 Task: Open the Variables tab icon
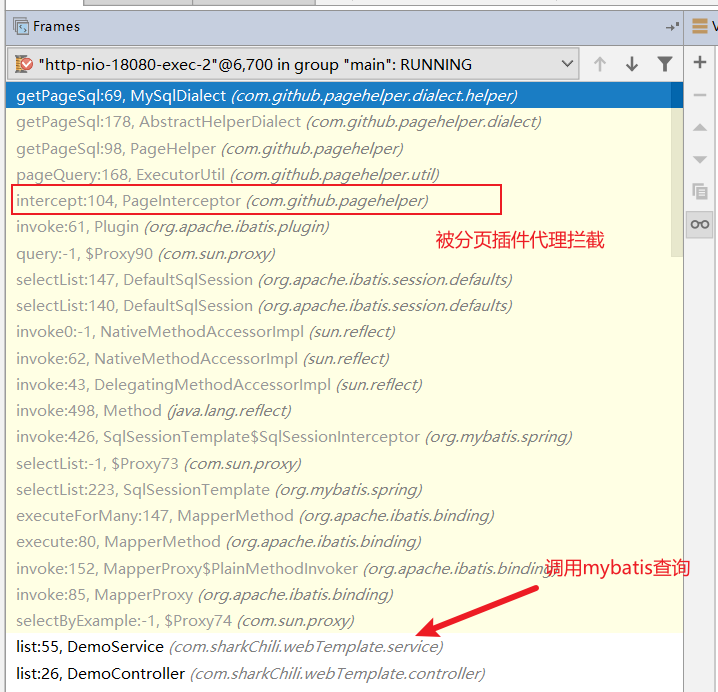coord(701,27)
